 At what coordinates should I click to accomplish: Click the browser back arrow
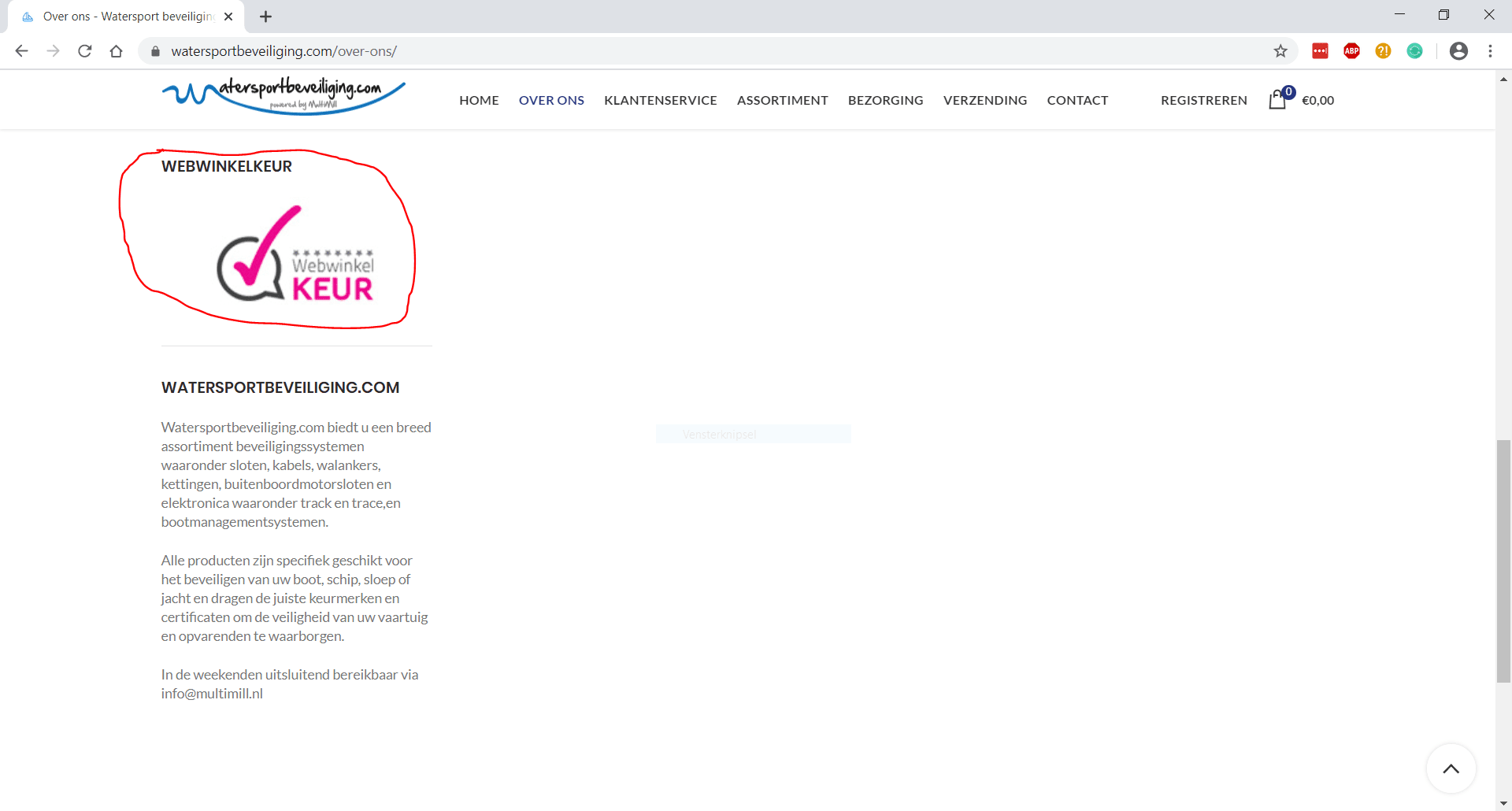pyautogui.click(x=22, y=51)
